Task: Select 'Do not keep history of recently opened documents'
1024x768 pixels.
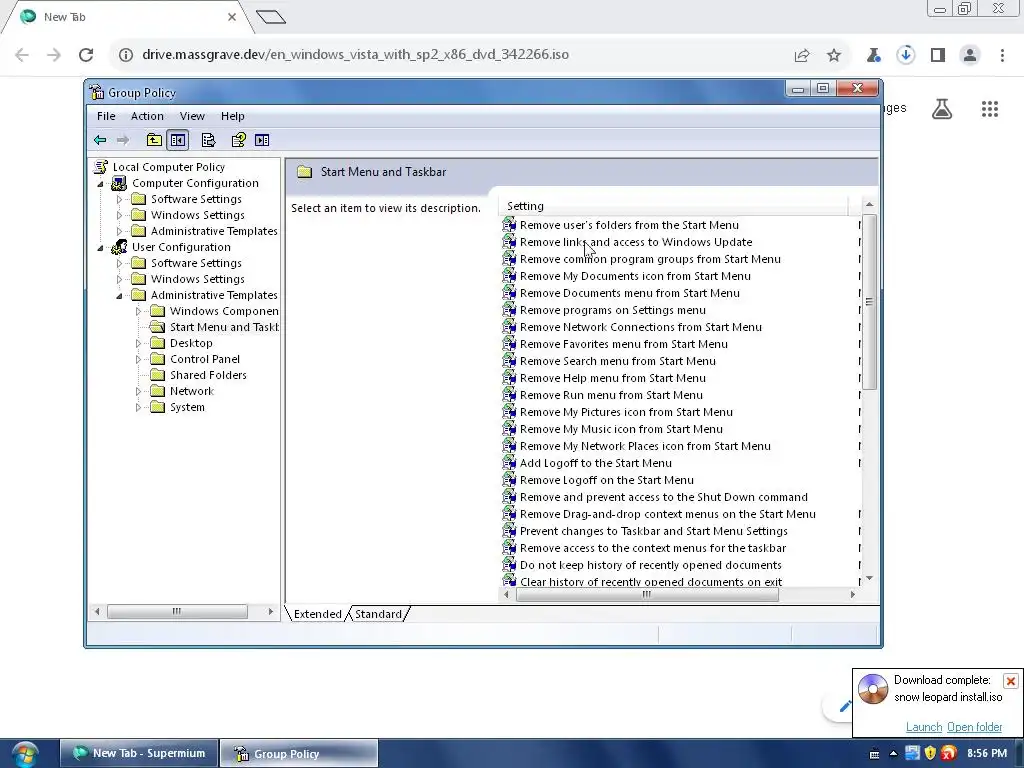Action: click(x=650, y=565)
